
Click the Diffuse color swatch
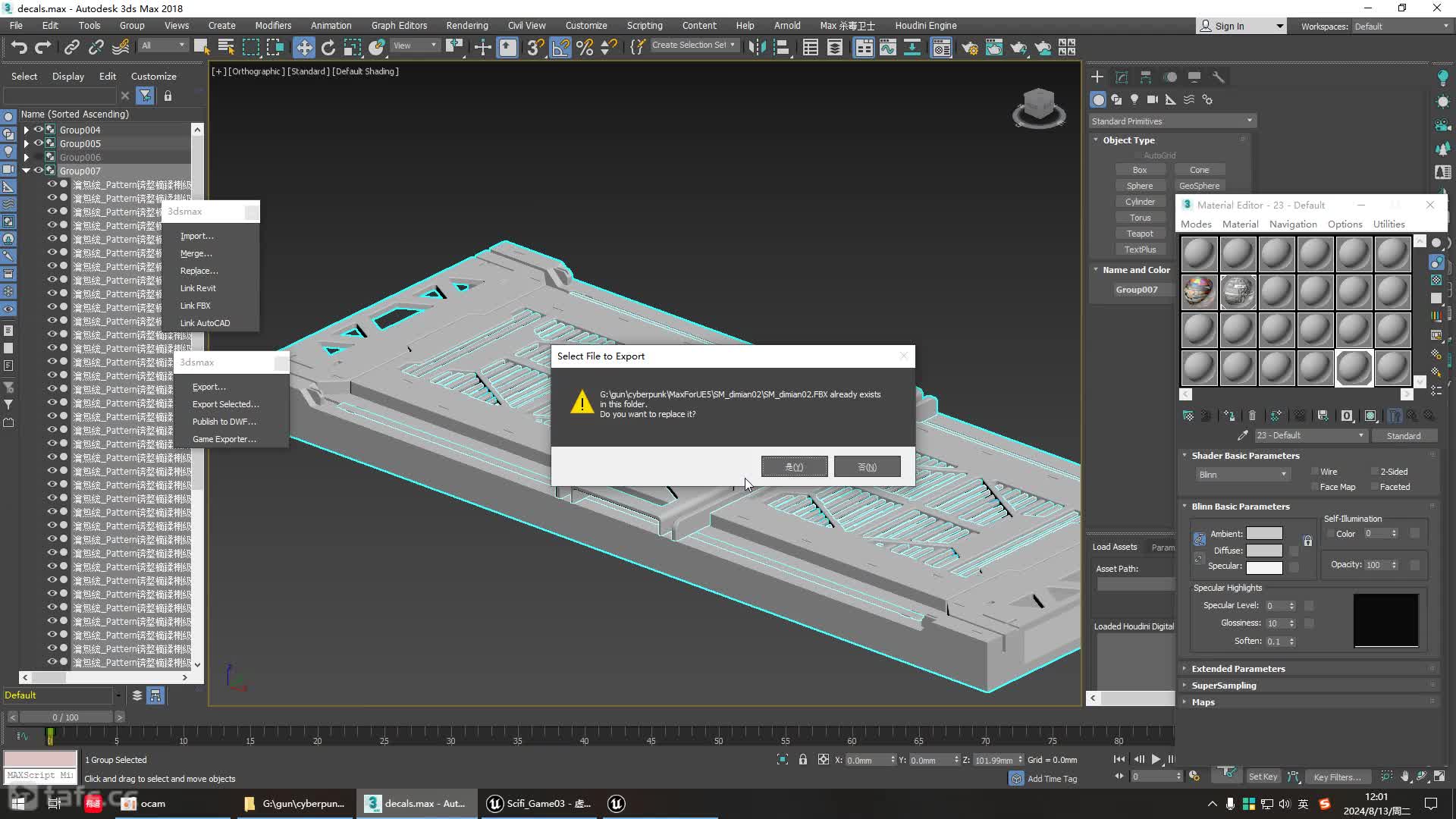[1264, 551]
